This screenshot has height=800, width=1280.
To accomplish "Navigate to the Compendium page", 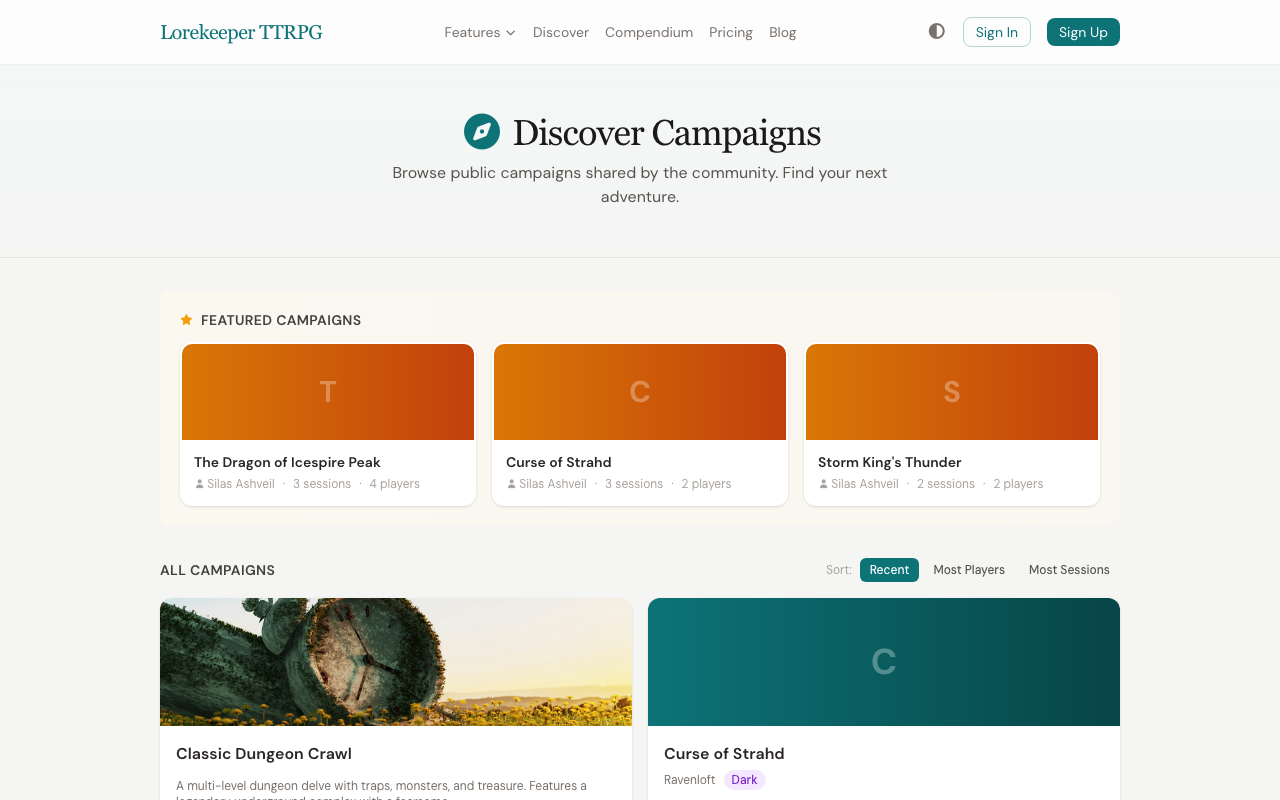I will click(x=649, y=32).
